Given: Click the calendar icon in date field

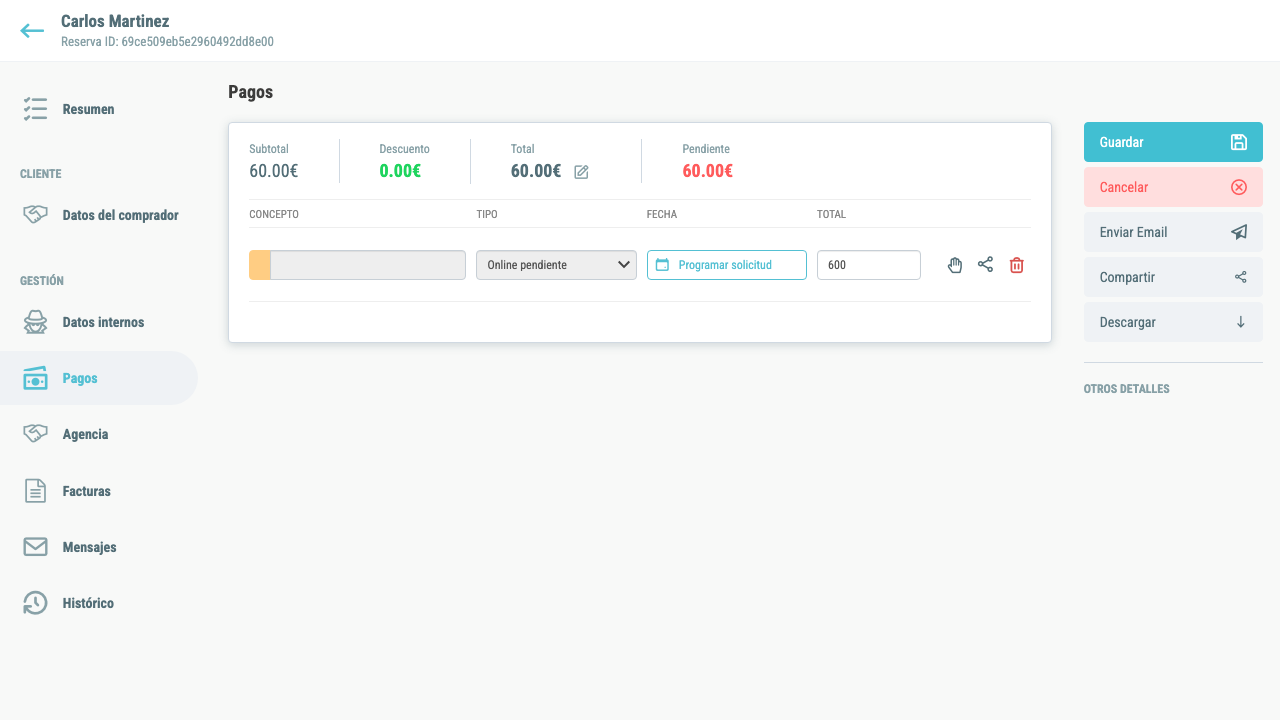Looking at the screenshot, I should coord(662,265).
